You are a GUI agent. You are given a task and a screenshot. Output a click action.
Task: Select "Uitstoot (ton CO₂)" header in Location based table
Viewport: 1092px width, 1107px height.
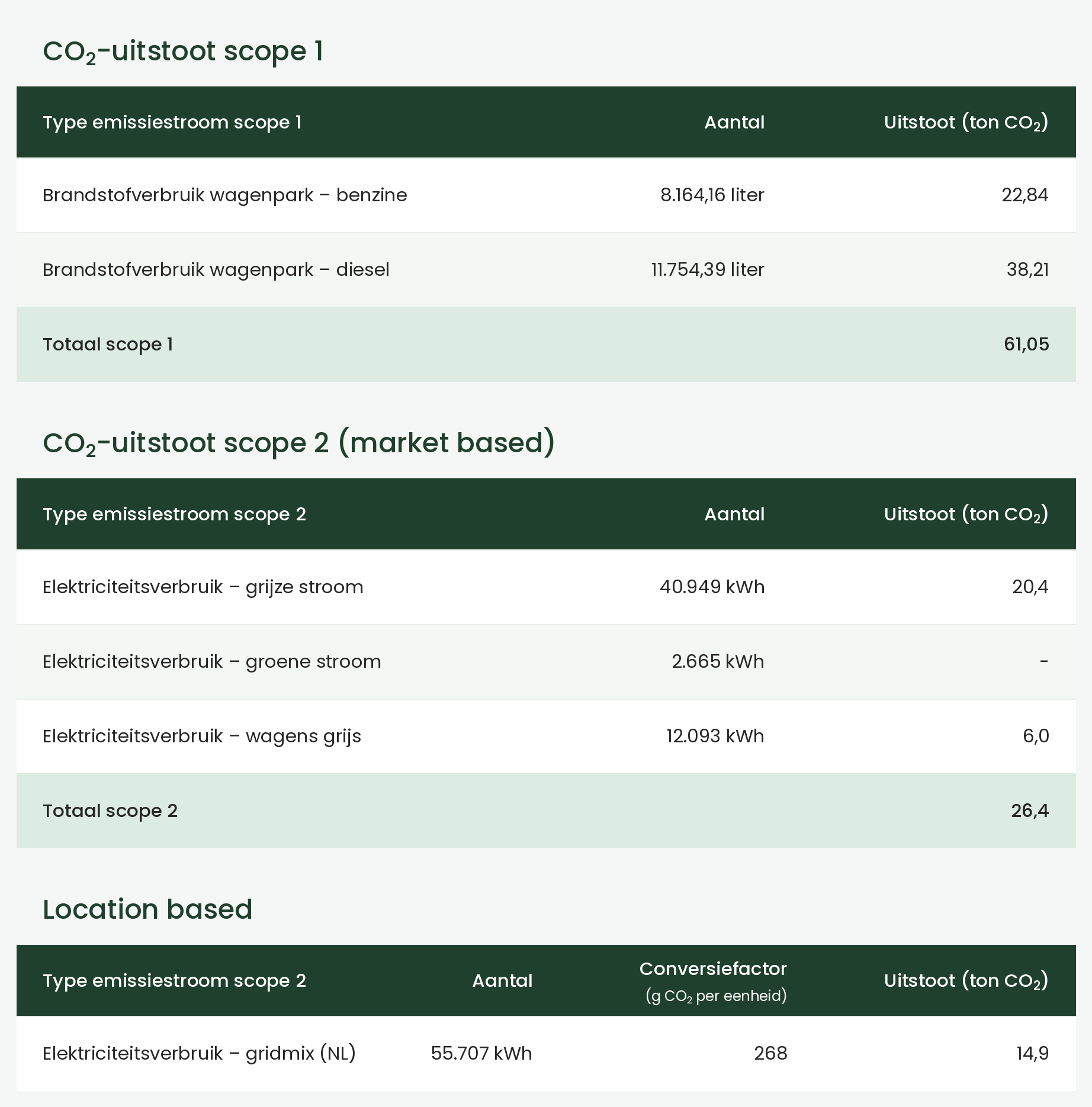966,981
